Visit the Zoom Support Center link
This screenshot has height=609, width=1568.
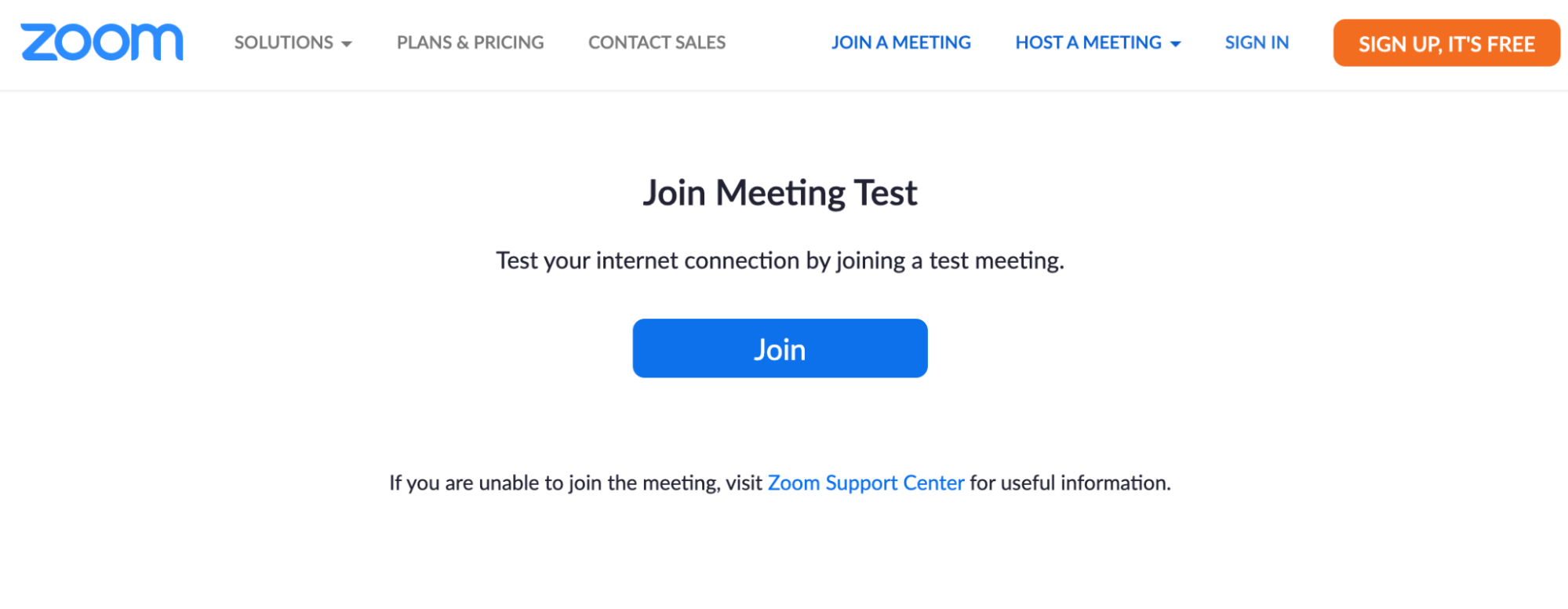click(865, 483)
